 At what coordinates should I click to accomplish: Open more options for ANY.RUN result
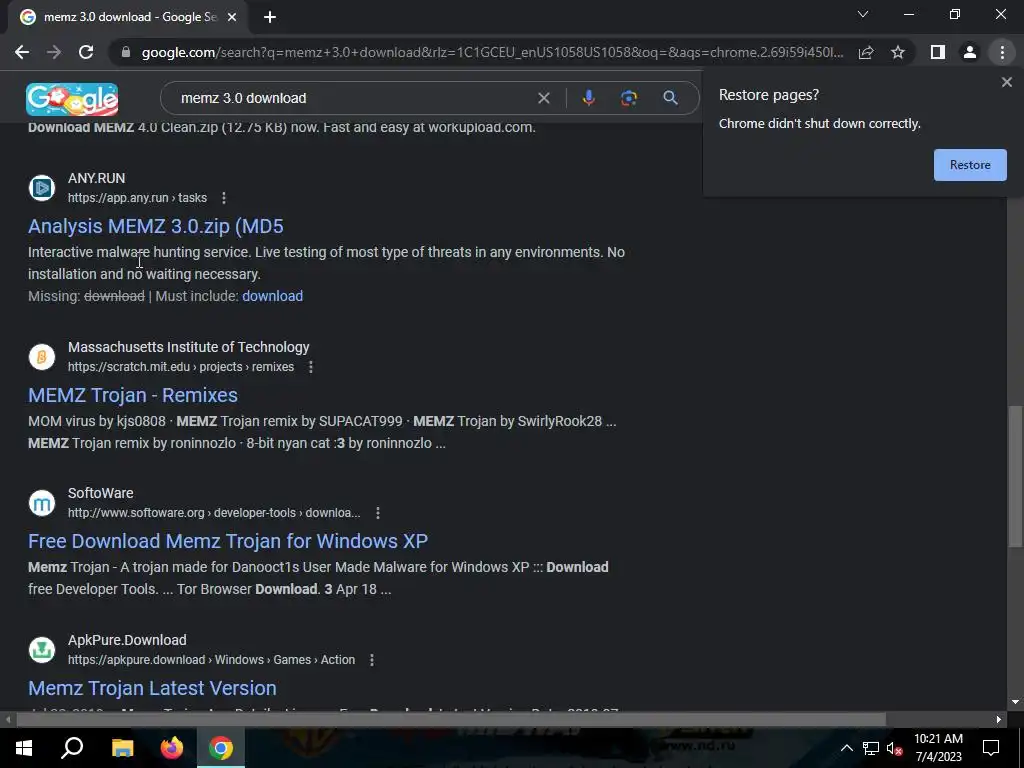[224, 198]
